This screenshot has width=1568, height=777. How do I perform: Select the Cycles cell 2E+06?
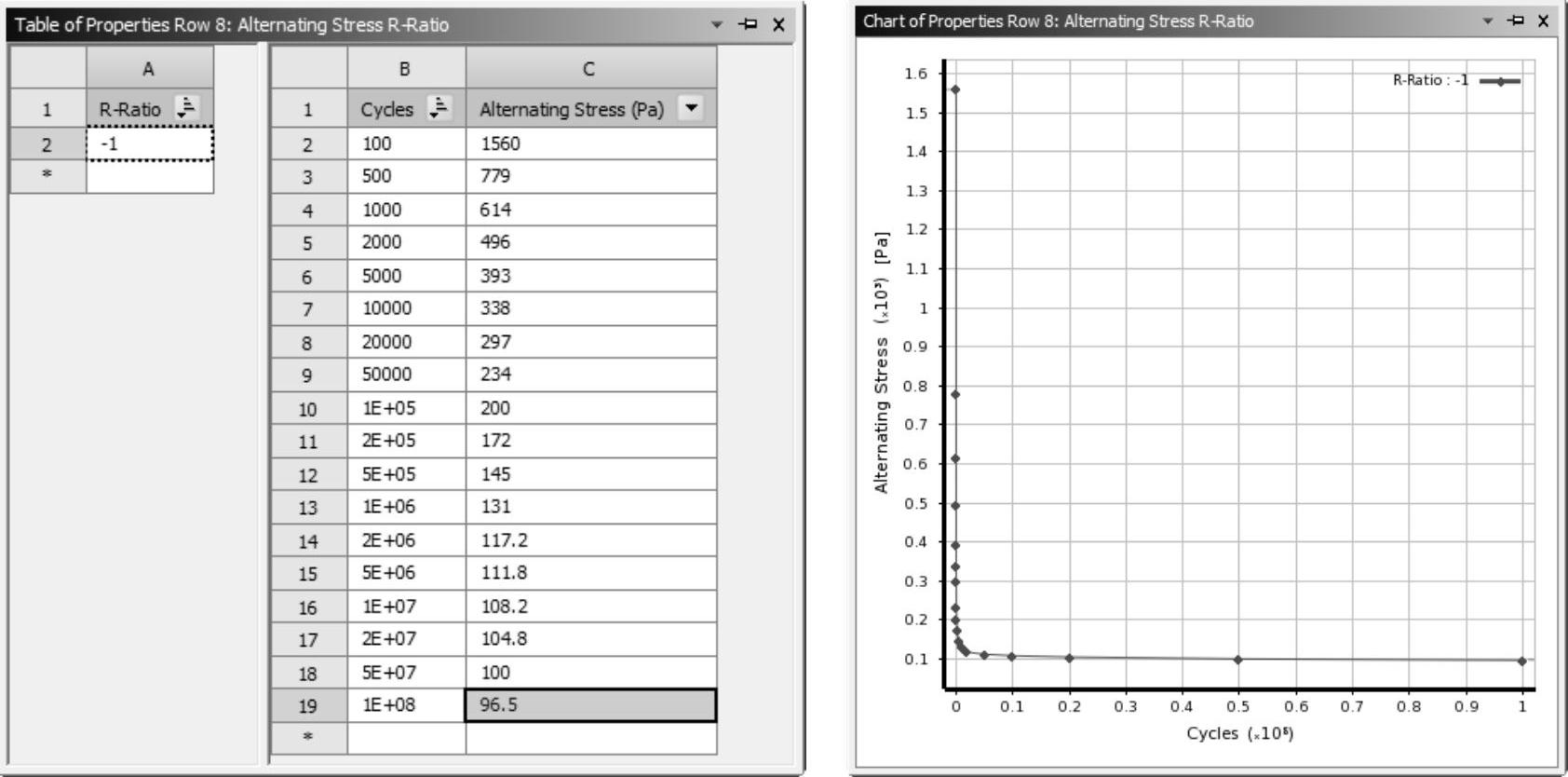click(x=406, y=540)
